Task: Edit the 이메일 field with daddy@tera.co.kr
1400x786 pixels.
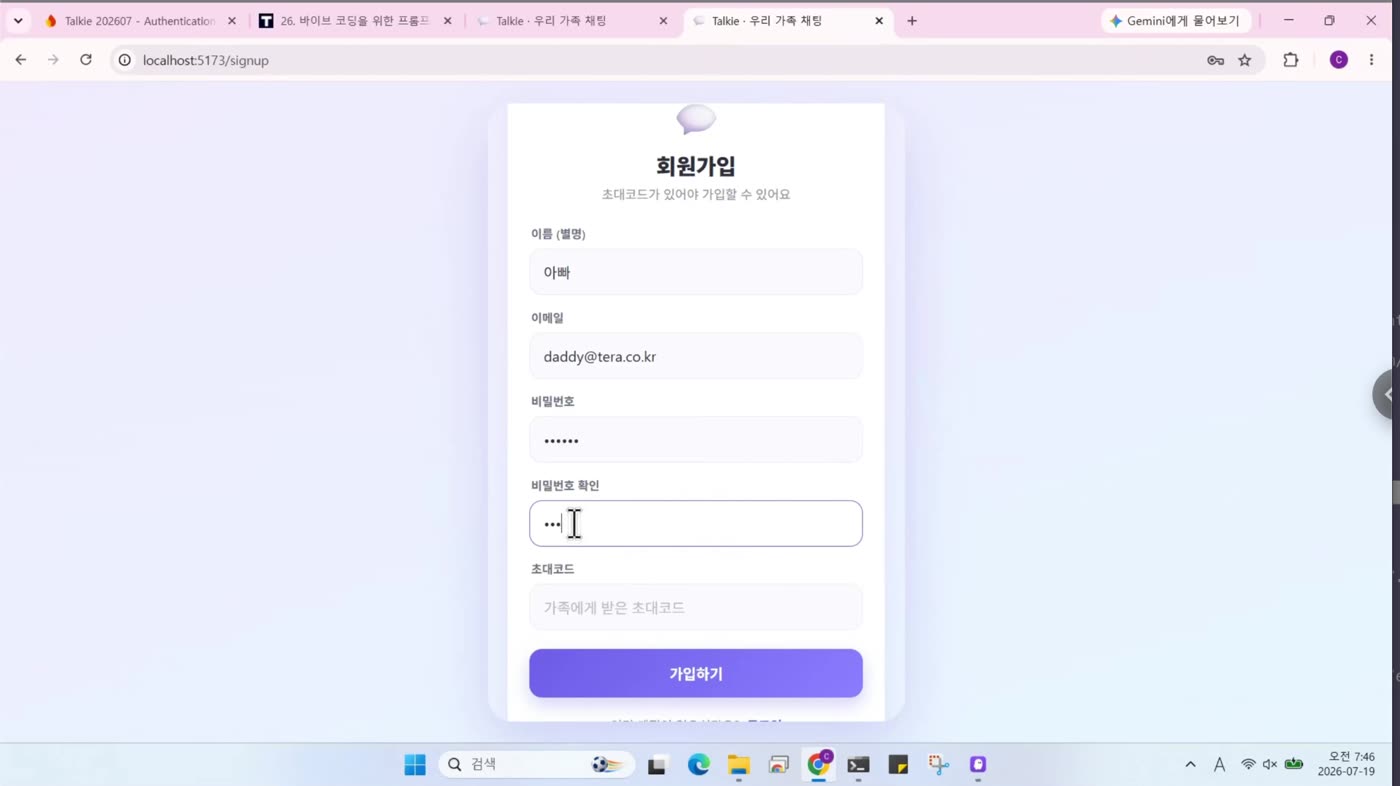Action: (696, 356)
